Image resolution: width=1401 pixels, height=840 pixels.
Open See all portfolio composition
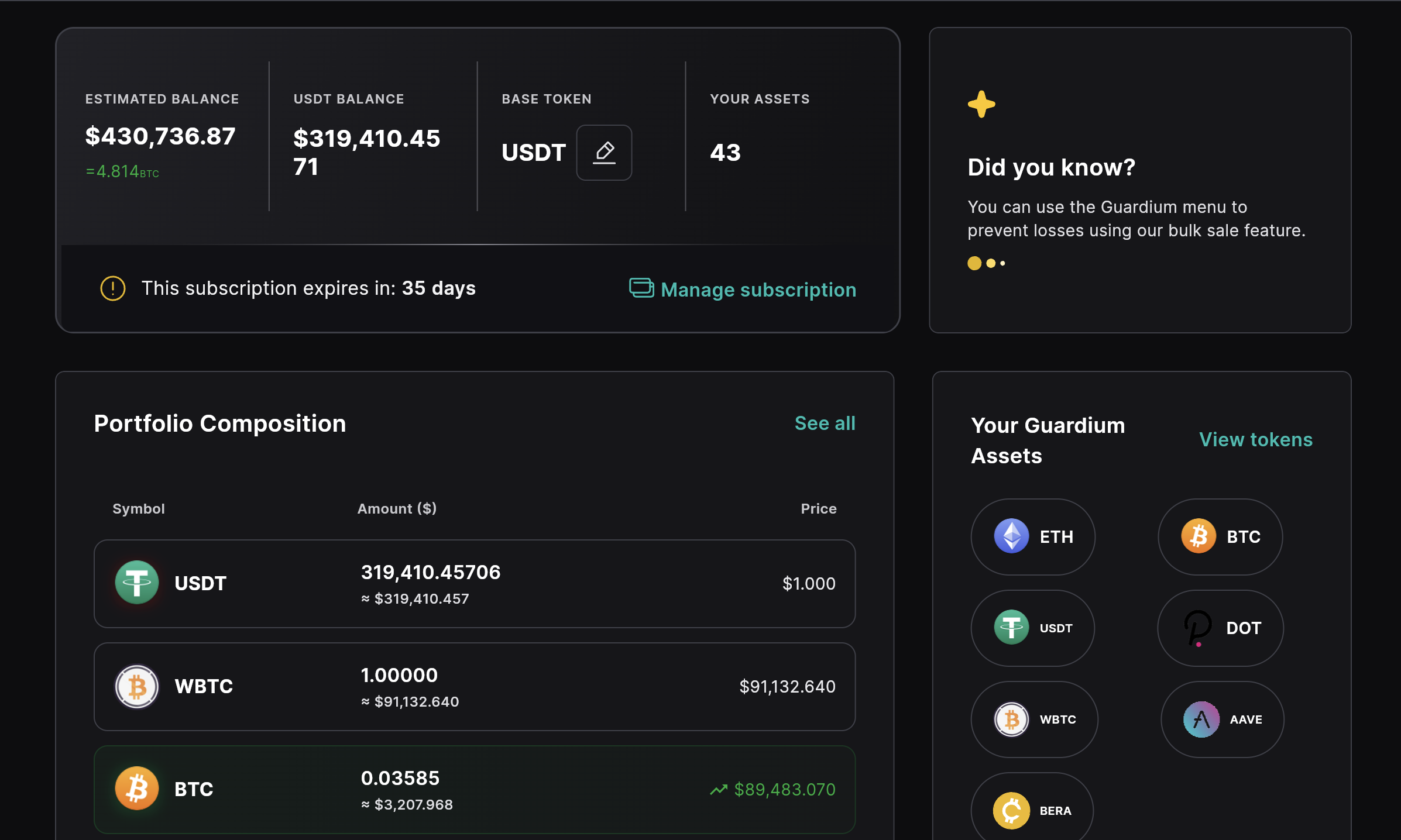click(825, 423)
